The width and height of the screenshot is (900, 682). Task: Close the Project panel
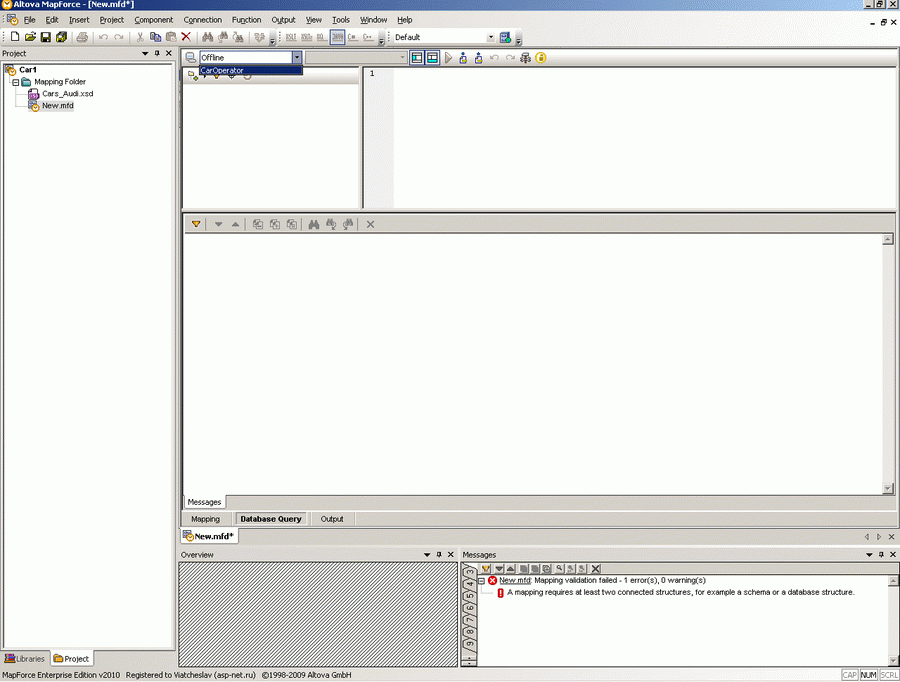point(169,53)
